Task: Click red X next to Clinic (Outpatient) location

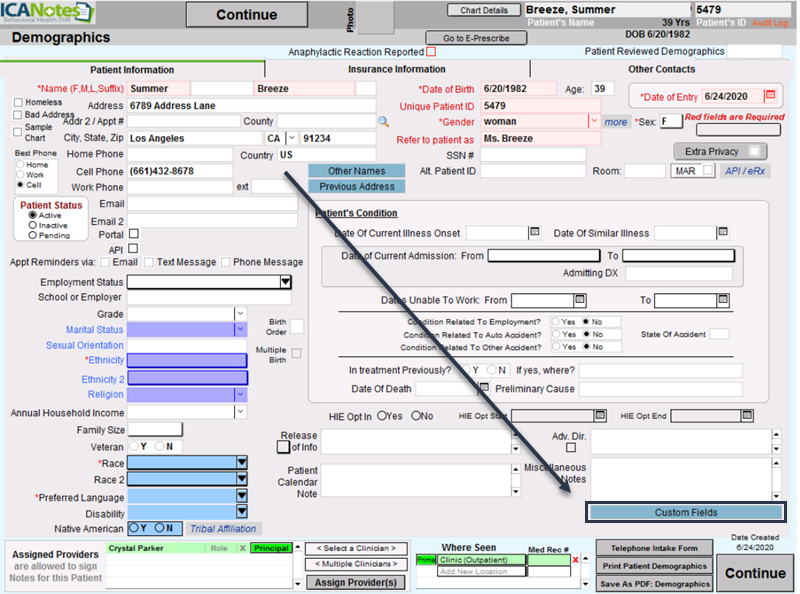Action: click(x=575, y=561)
